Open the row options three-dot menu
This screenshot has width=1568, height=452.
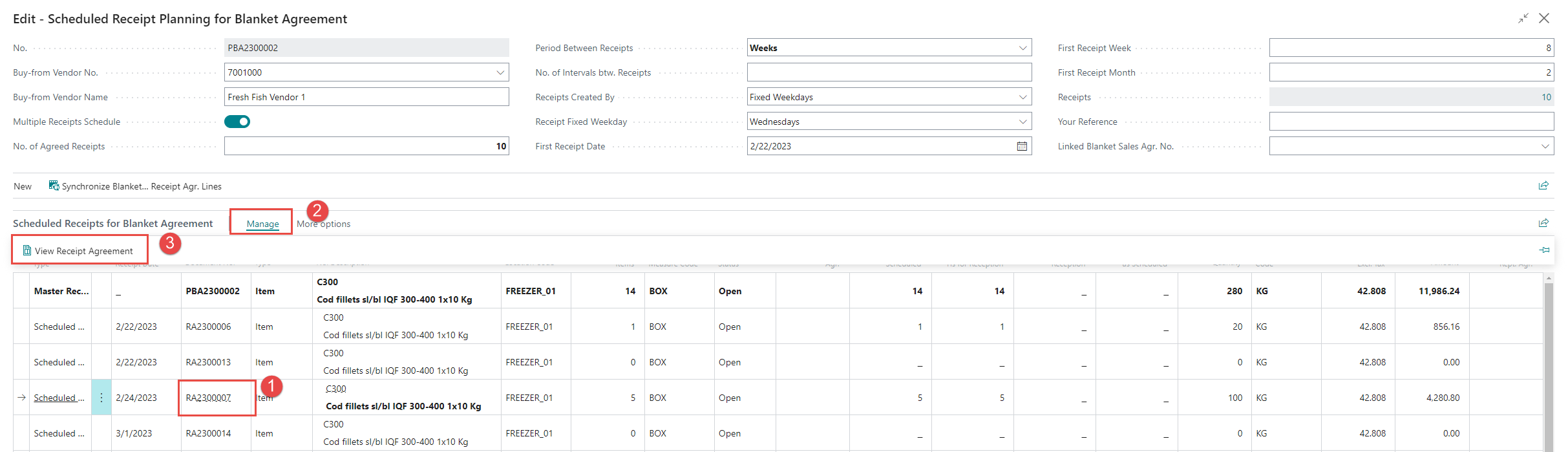point(101,398)
